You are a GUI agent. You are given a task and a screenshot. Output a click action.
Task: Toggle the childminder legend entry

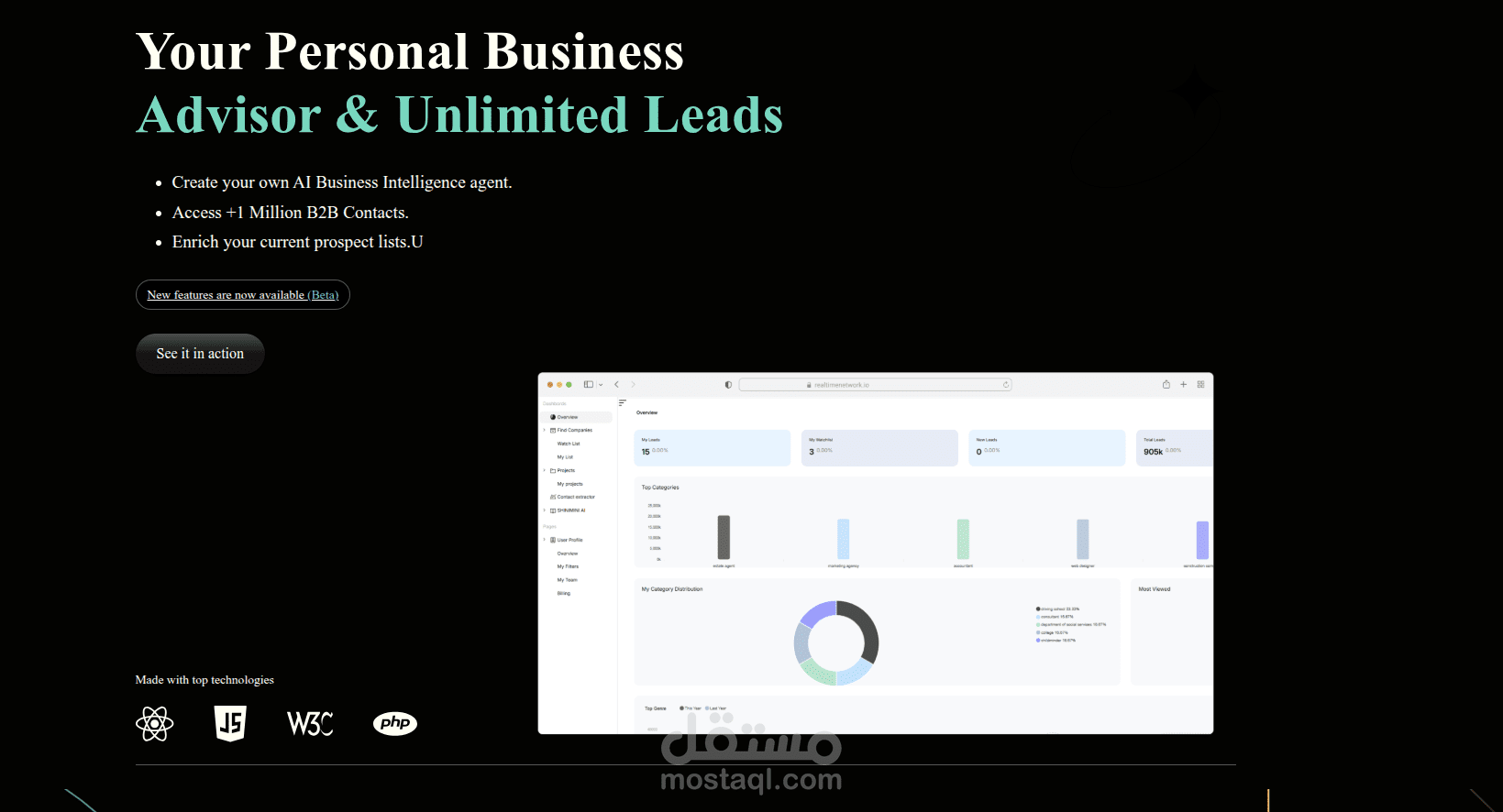point(1056,640)
